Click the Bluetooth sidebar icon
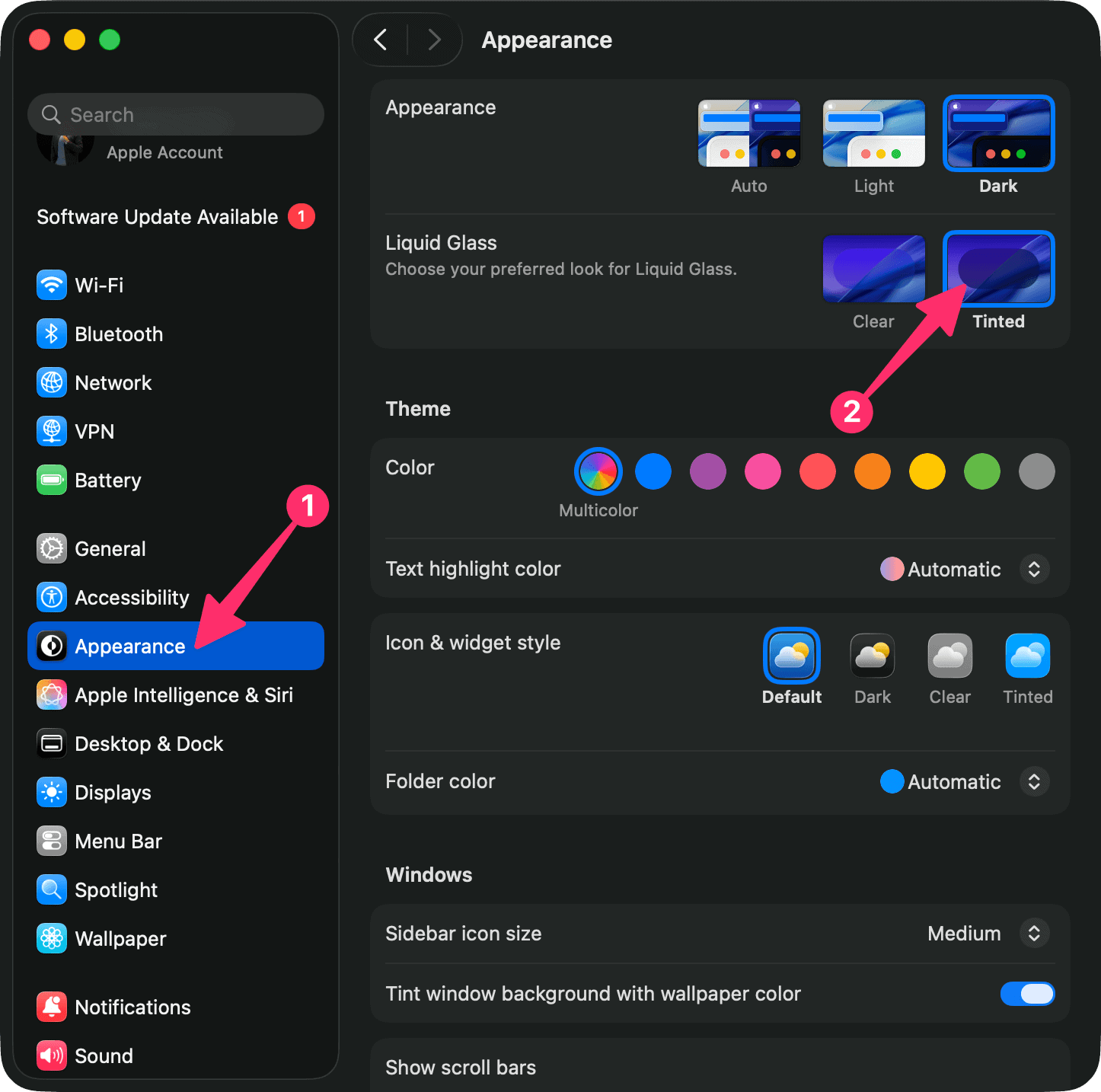 [x=52, y=334]
